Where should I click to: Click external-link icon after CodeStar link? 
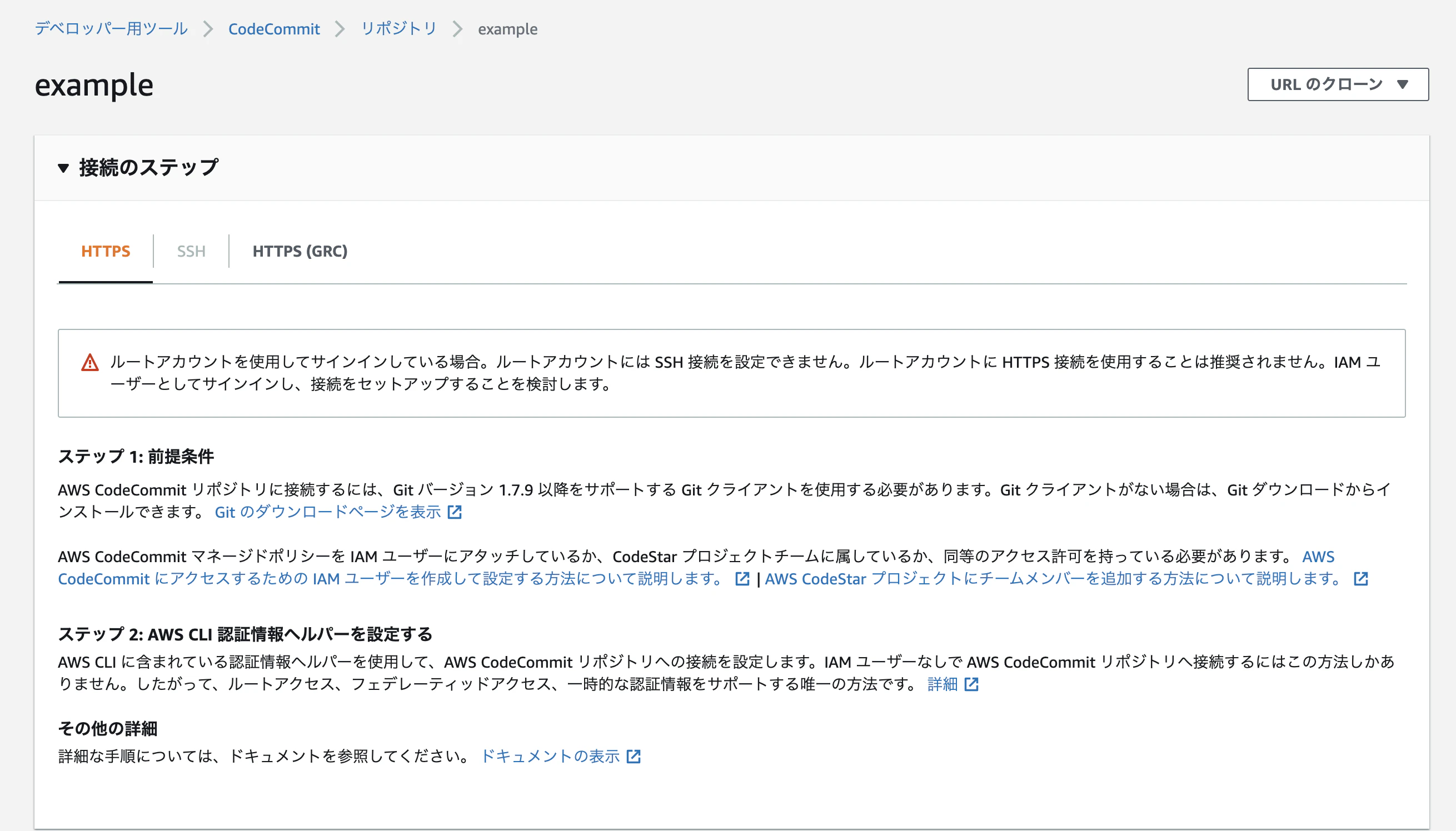pos(1360,579)
